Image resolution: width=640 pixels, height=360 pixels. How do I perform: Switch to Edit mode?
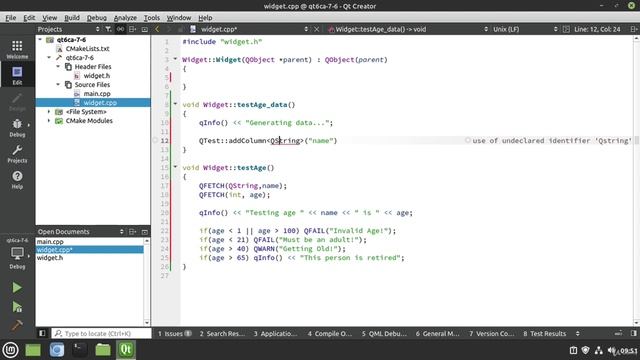tap(17, 76)
